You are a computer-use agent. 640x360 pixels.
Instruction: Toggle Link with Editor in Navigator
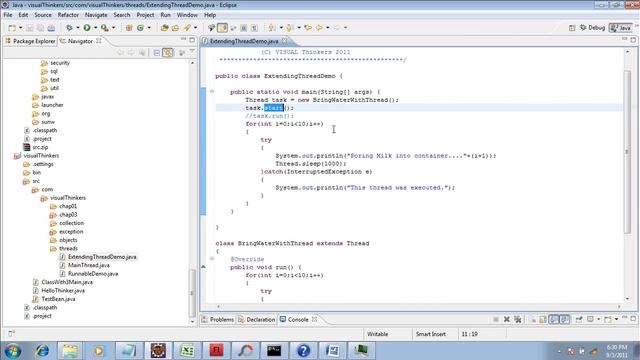click(x=168, y=53)
